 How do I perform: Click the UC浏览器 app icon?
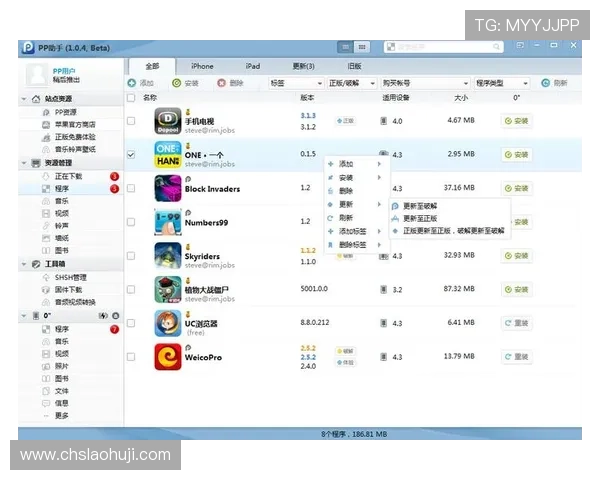[167, 323]
